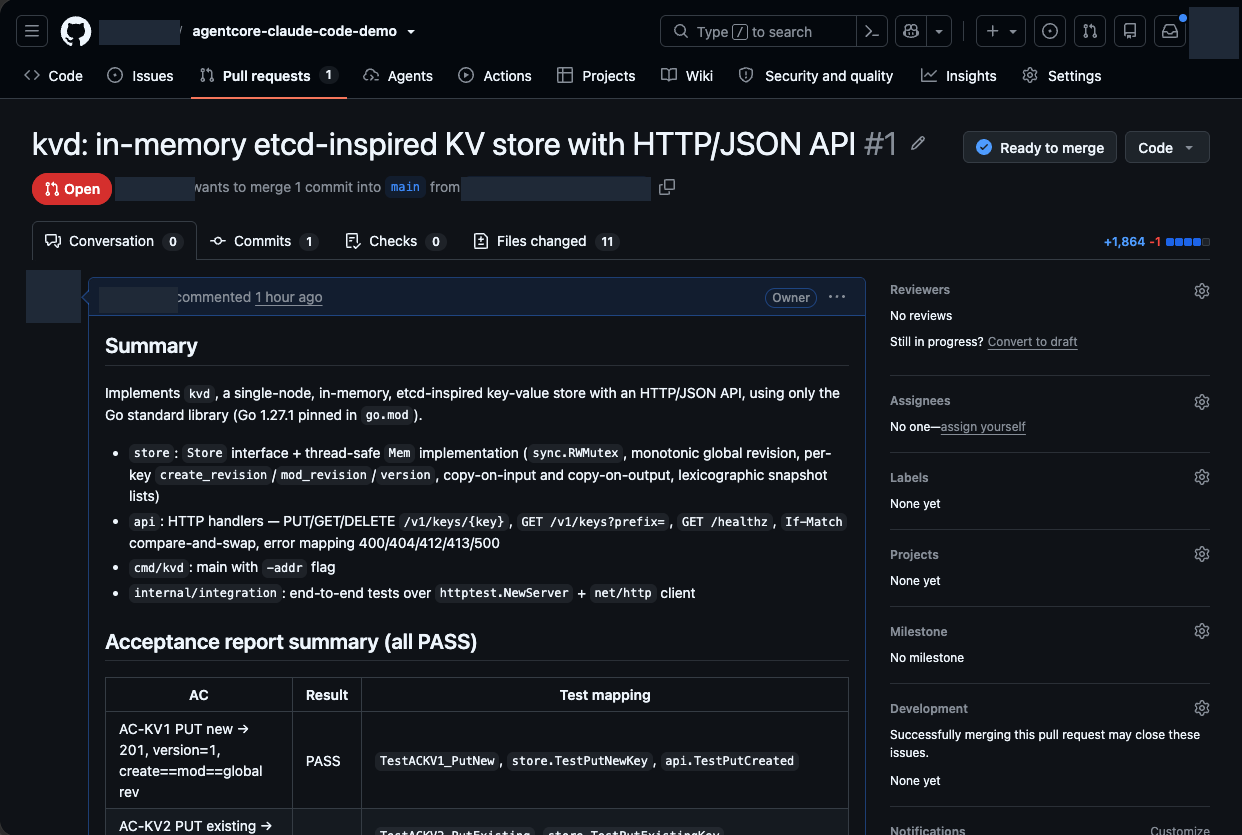Viewport: 1242px width, 835px height.
Task: Switch to the Code tab
Action: [54, 75]
